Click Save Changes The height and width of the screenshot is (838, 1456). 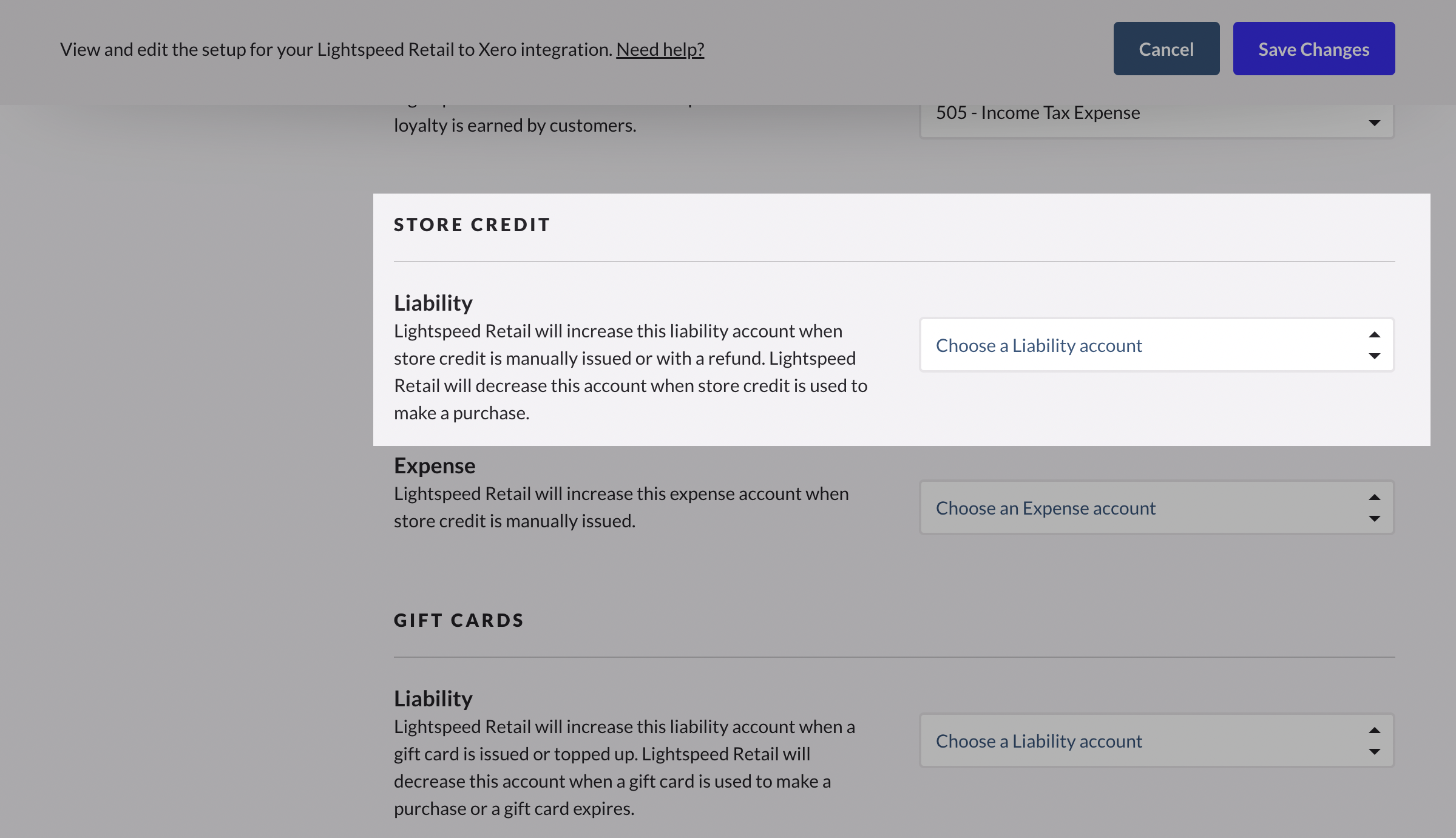(1313, 49)
